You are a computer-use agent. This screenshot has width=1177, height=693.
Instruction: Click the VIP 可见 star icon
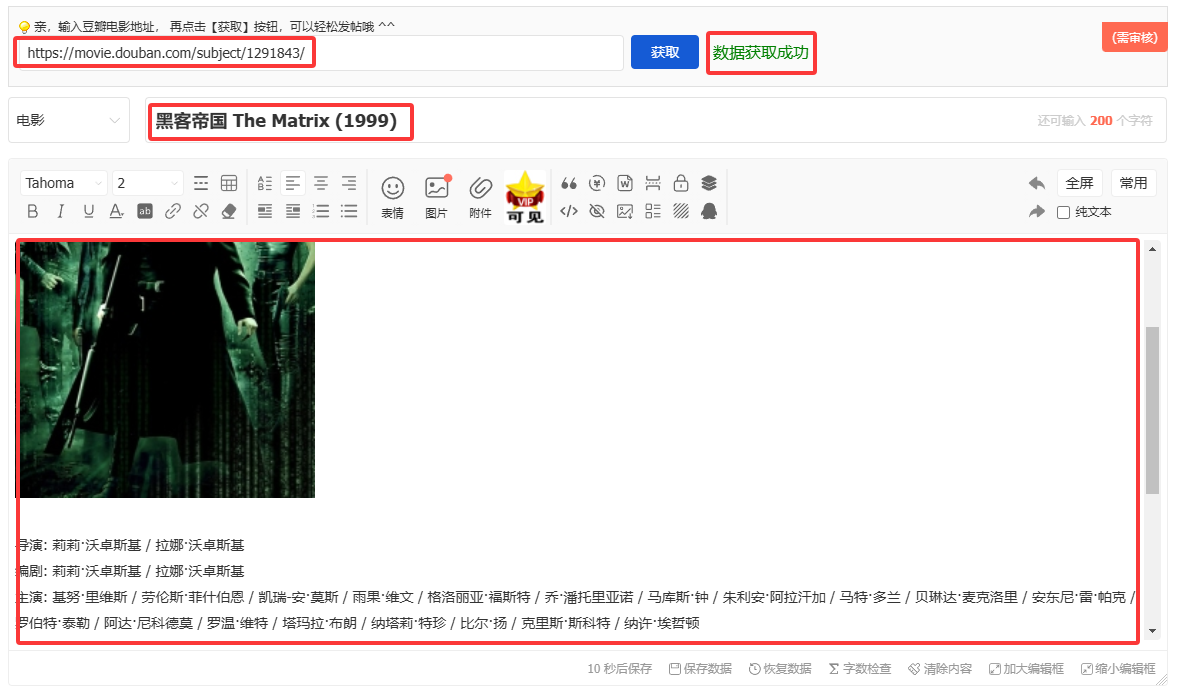coord(525,197)
